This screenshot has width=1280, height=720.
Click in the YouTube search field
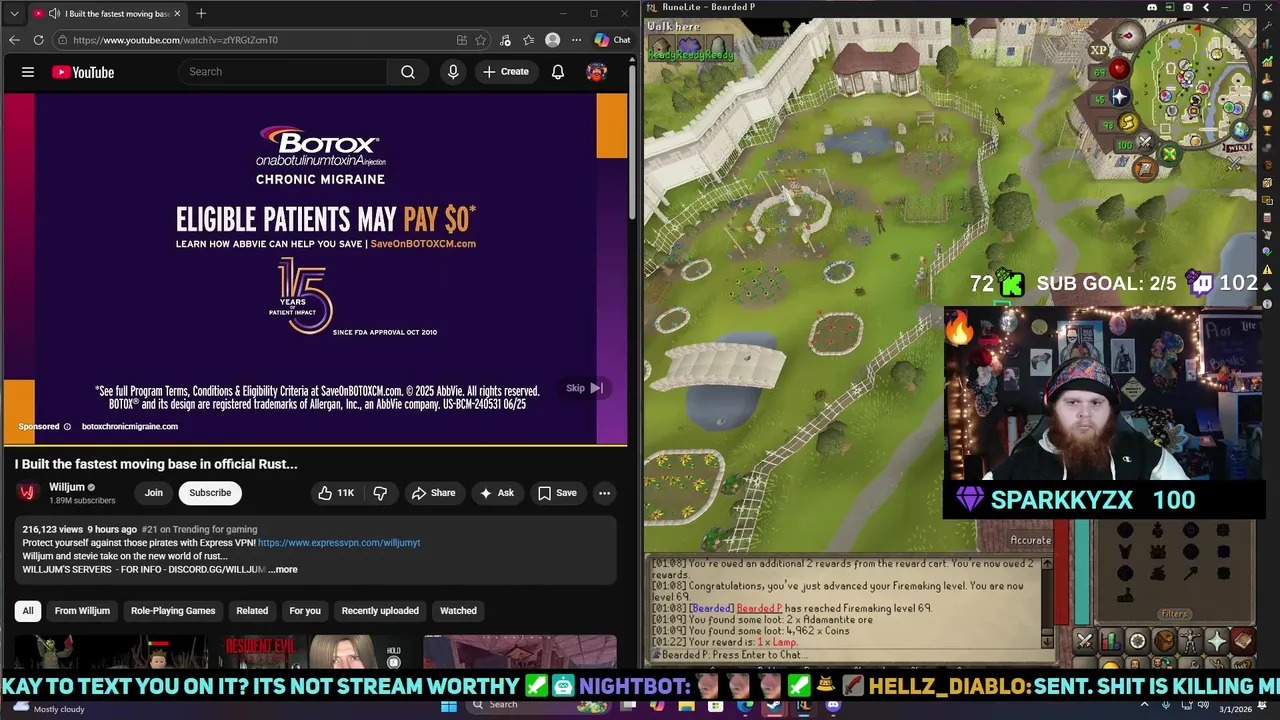pyautogui.click(x=282, y=72)
